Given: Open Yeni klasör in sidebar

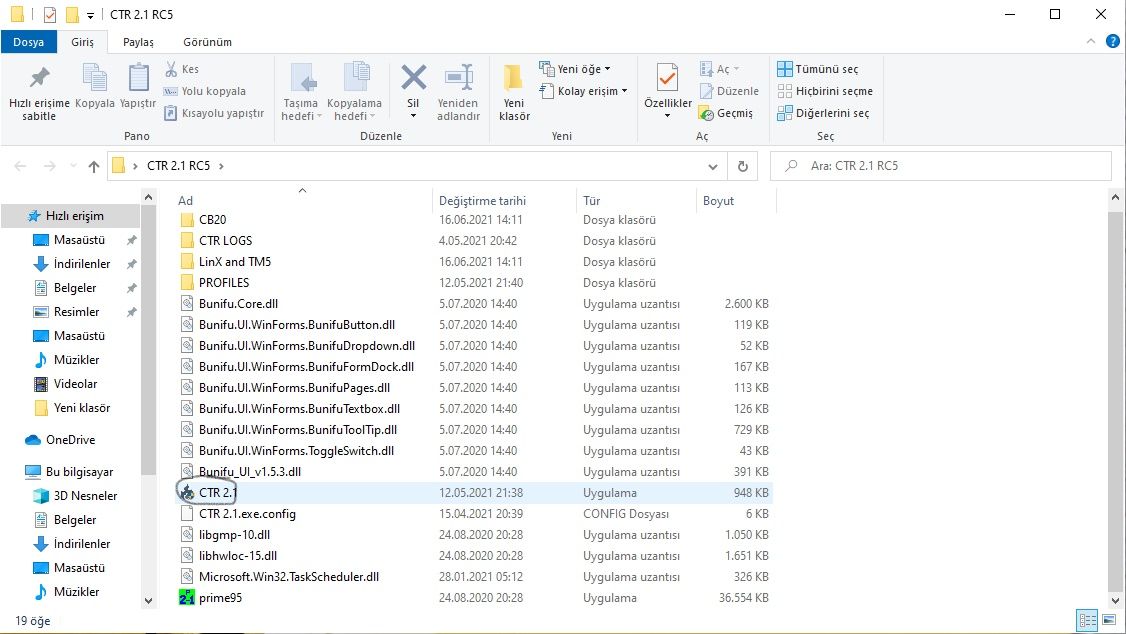Looking at the screenshot, I should pyautogui.click(x=72, y=408).
